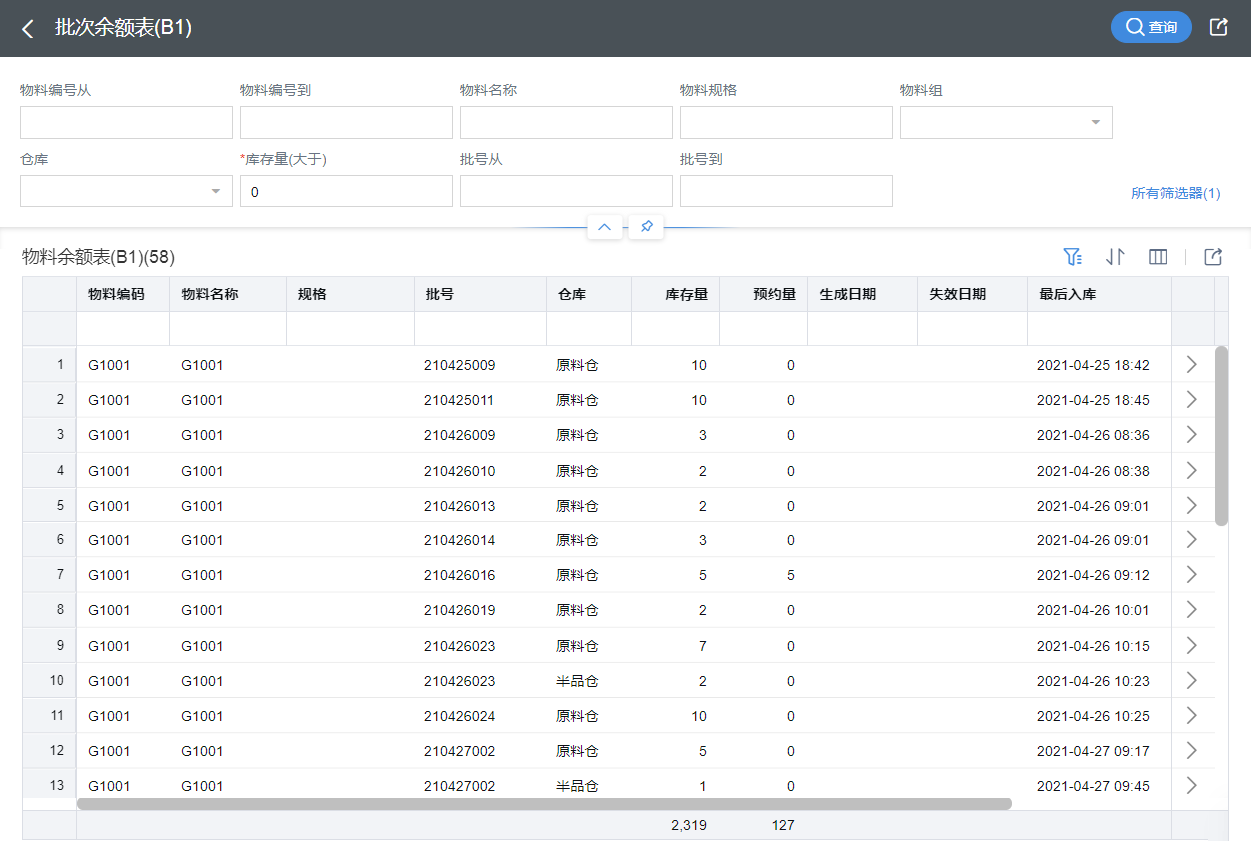
Task: Click the 库存量(大于) input field
Action: pyautogui.click(x=346, y=191)
